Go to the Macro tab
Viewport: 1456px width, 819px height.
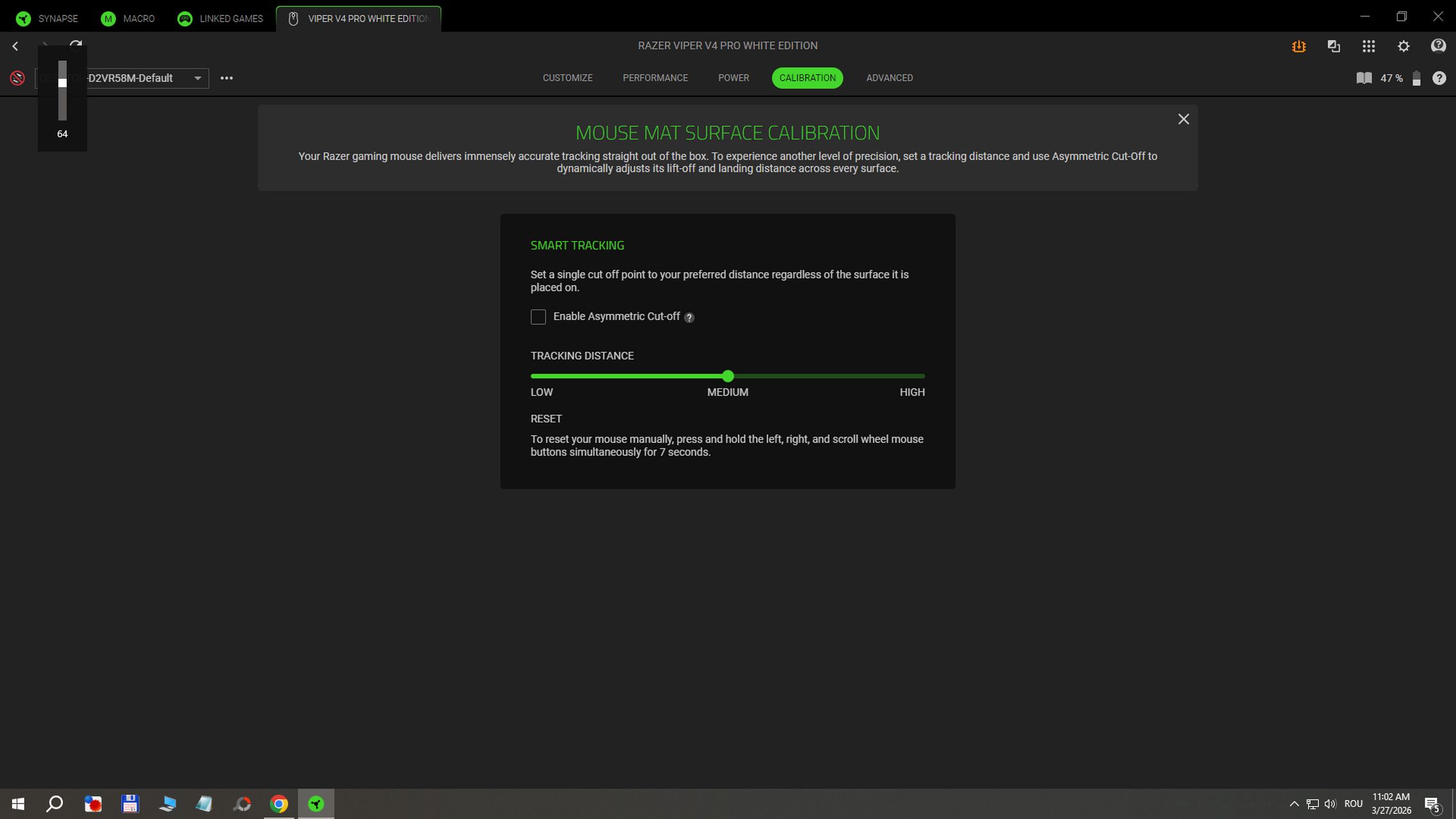pyautogui.click(x=128, y=19)
